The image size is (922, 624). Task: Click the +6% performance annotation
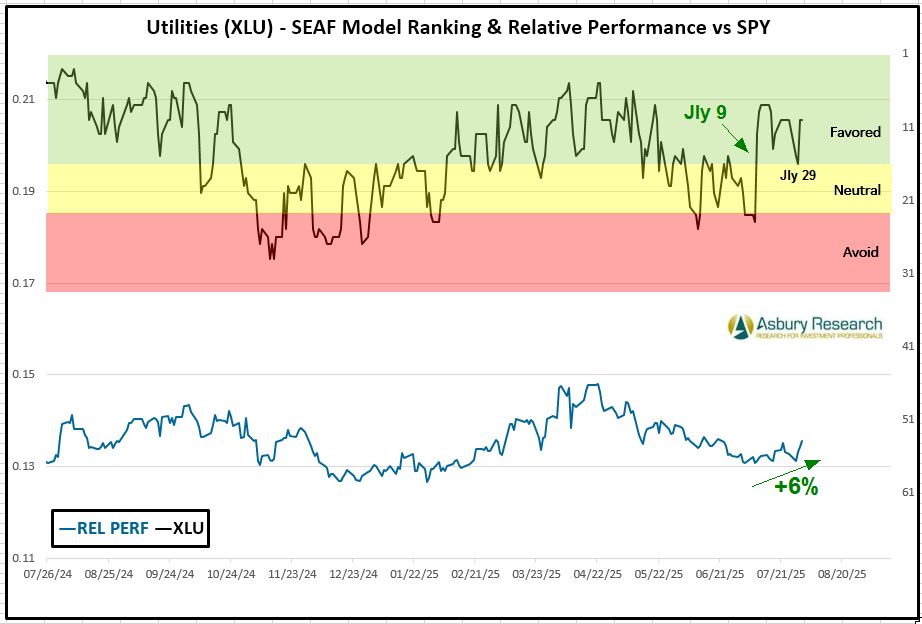click(797, 488)
